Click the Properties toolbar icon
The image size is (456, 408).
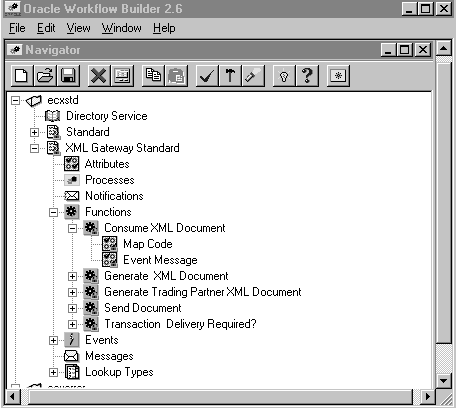click(x=122, y=76)
